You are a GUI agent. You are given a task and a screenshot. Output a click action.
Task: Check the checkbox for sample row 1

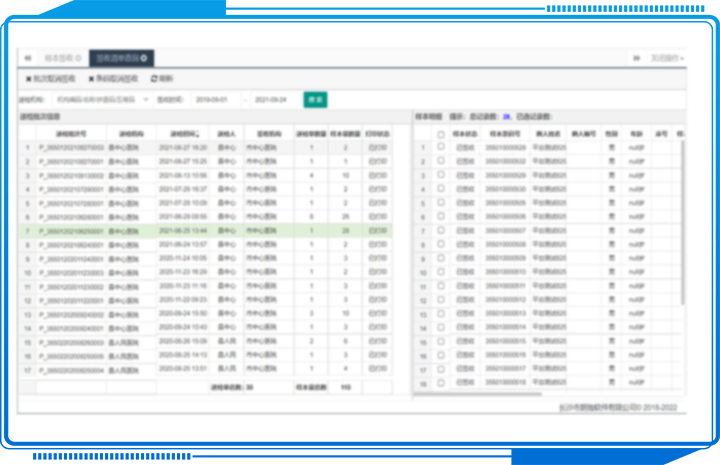[441, 147]
